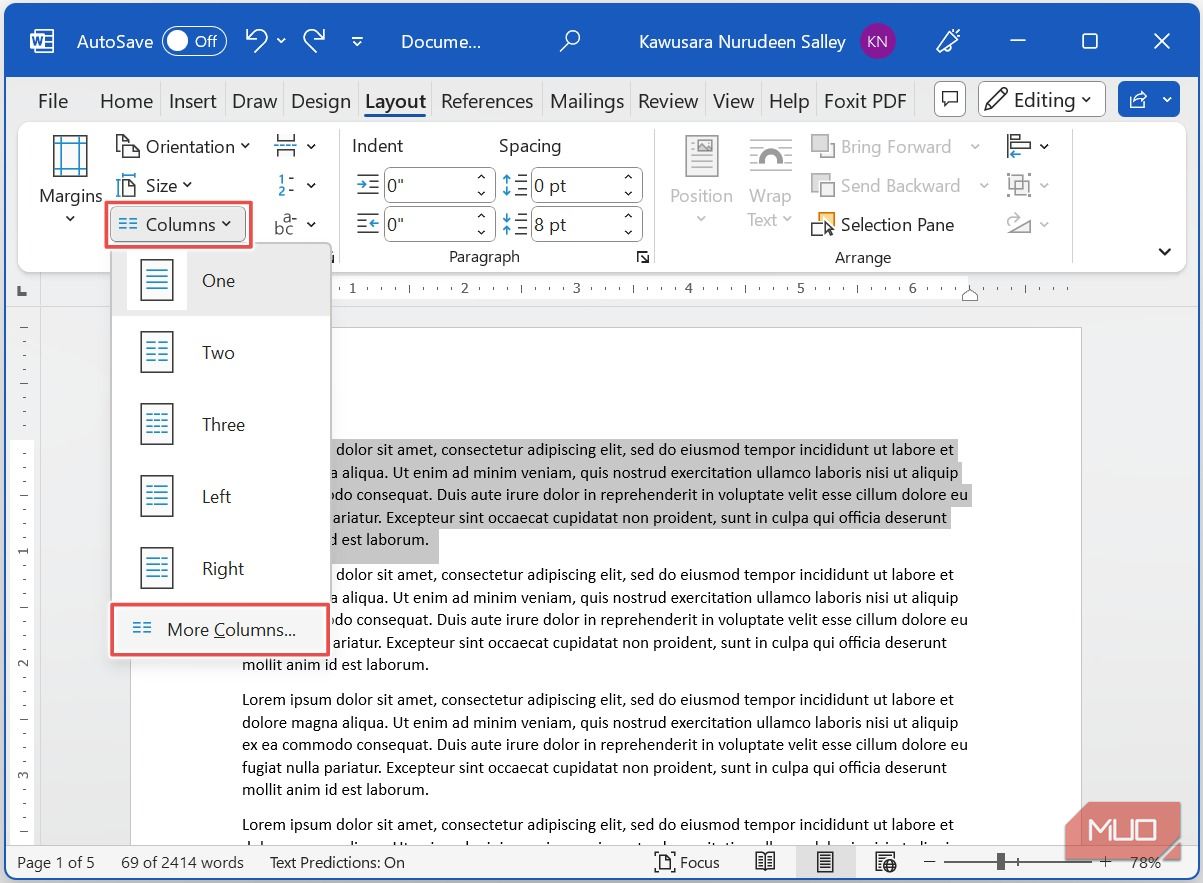Switch to the References tab
The image size is (1203, 883).
click(x=486, y=100)
